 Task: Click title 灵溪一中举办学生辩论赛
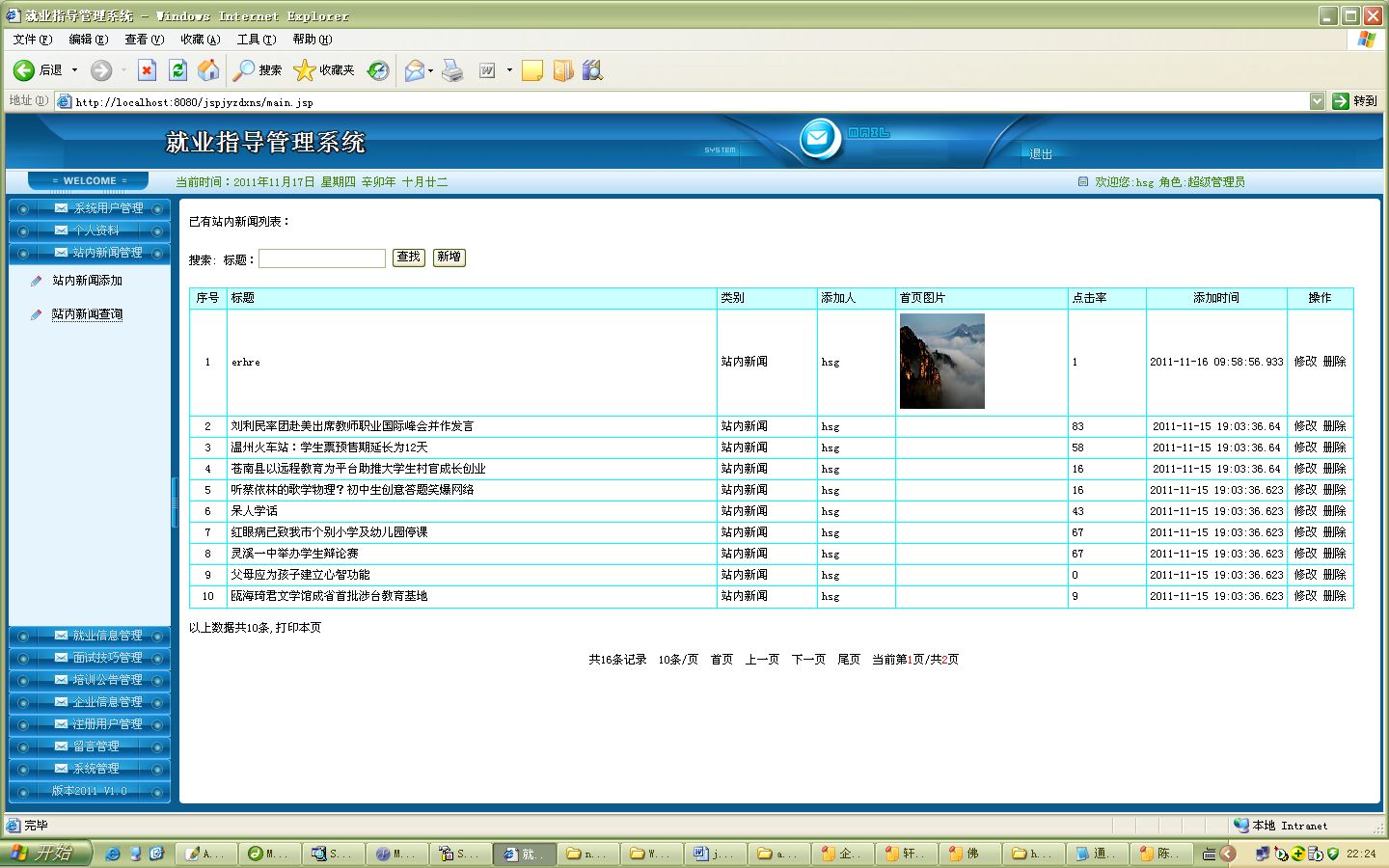pyautogui.click(x=294, y=554)
